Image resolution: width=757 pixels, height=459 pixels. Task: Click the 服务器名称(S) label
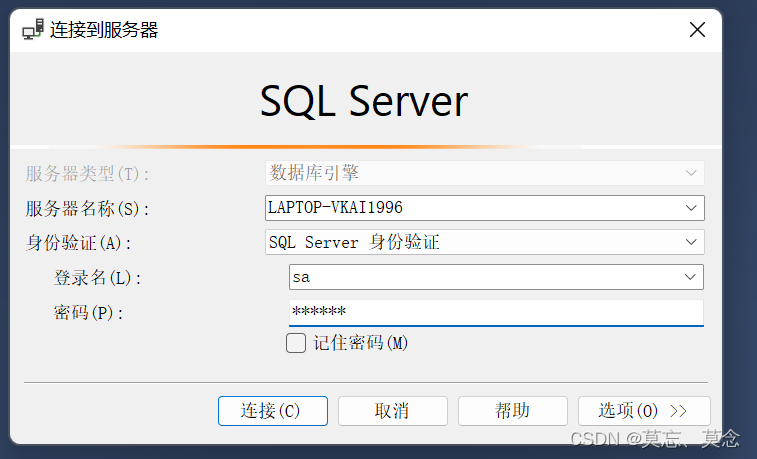click(x=87, y=209)
